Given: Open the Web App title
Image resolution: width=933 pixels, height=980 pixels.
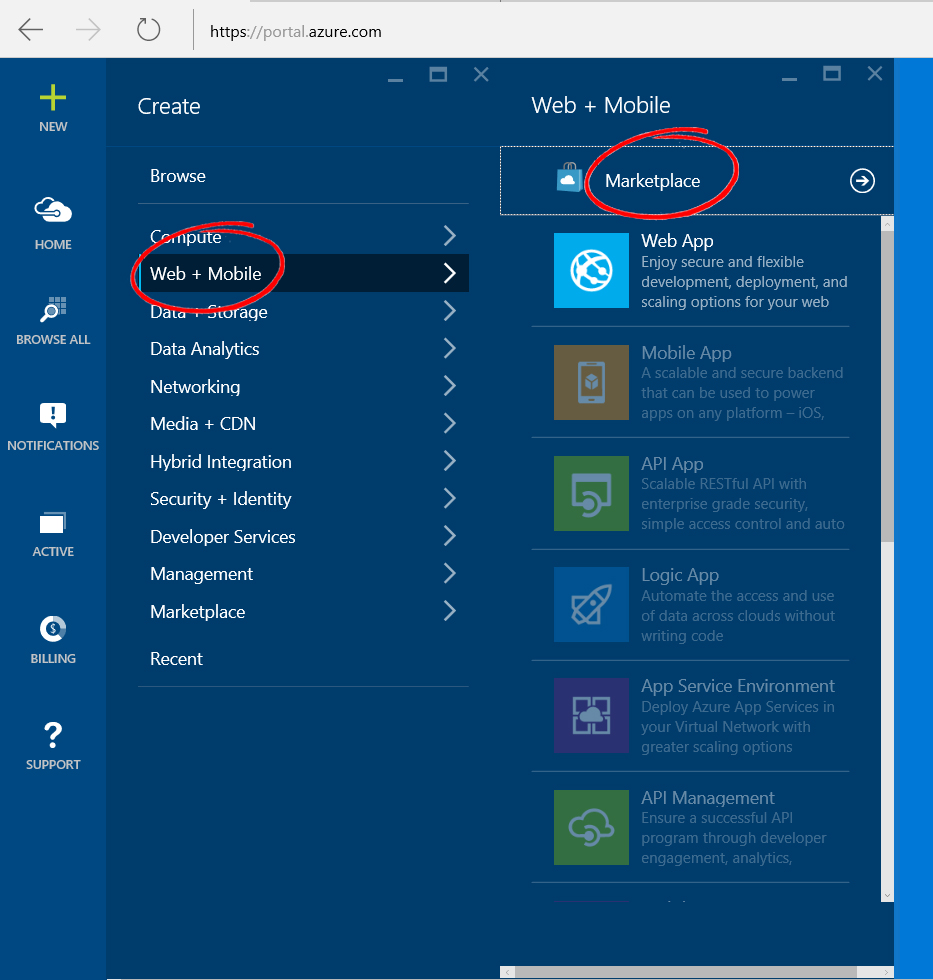Looking at the screenshot, I should tap(677, 241).
